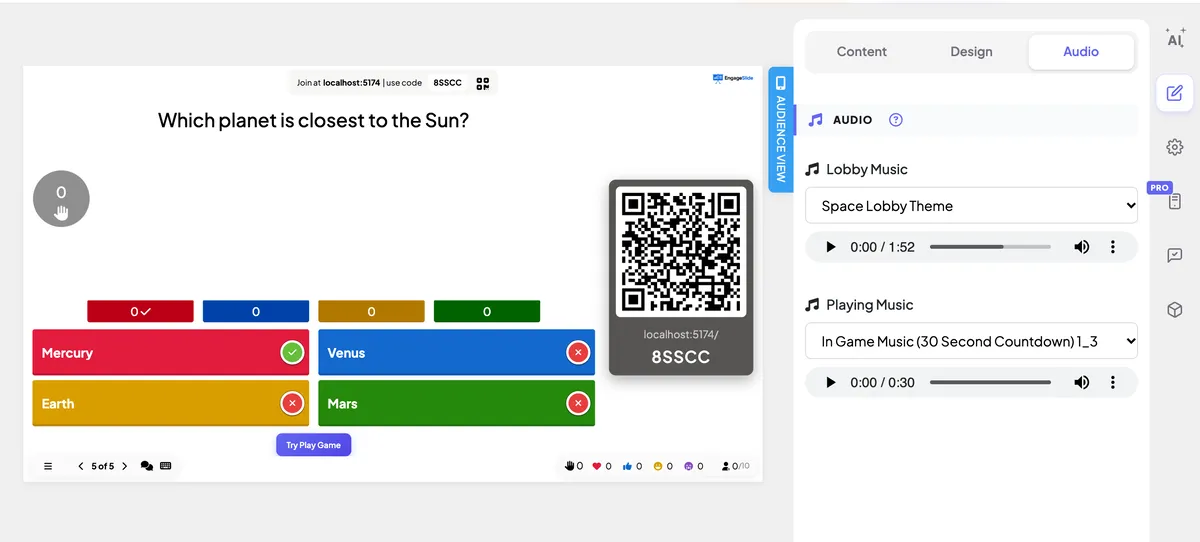Click the green vote count bar
The width and height of the screenshot is (1200, 542).
pos(487,312)
